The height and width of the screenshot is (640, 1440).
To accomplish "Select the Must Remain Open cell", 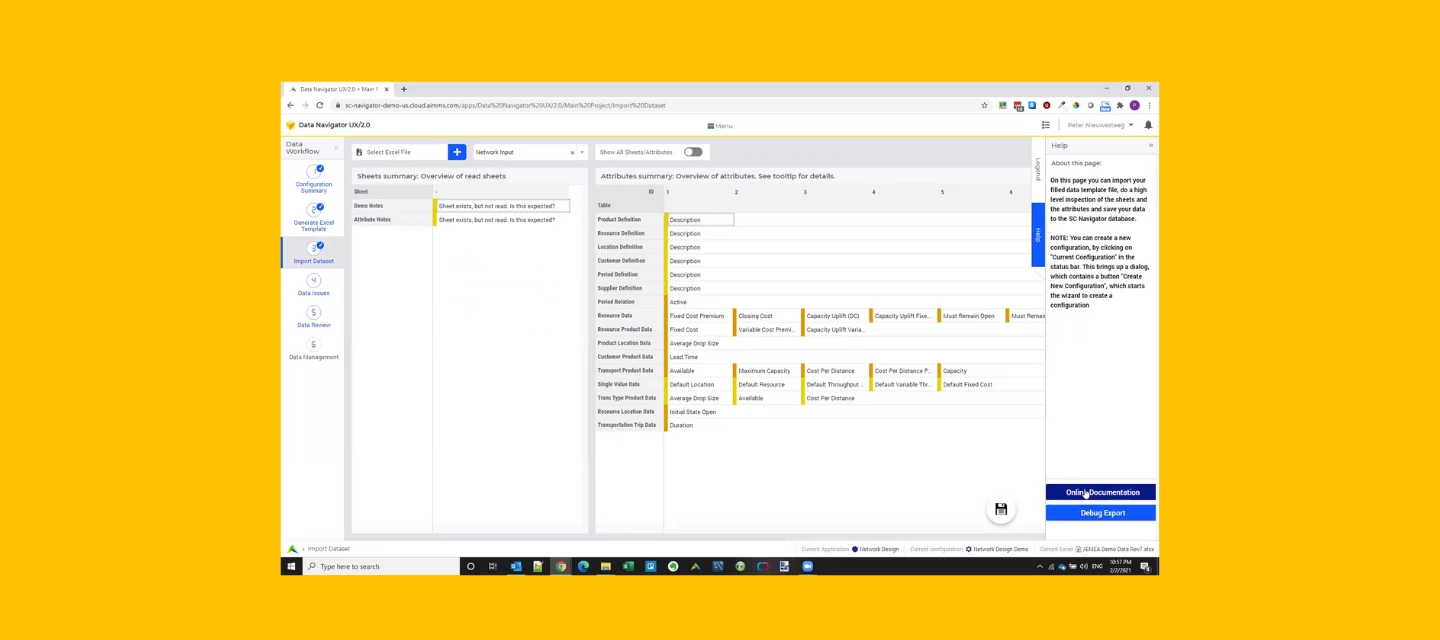I will (973, 315).
